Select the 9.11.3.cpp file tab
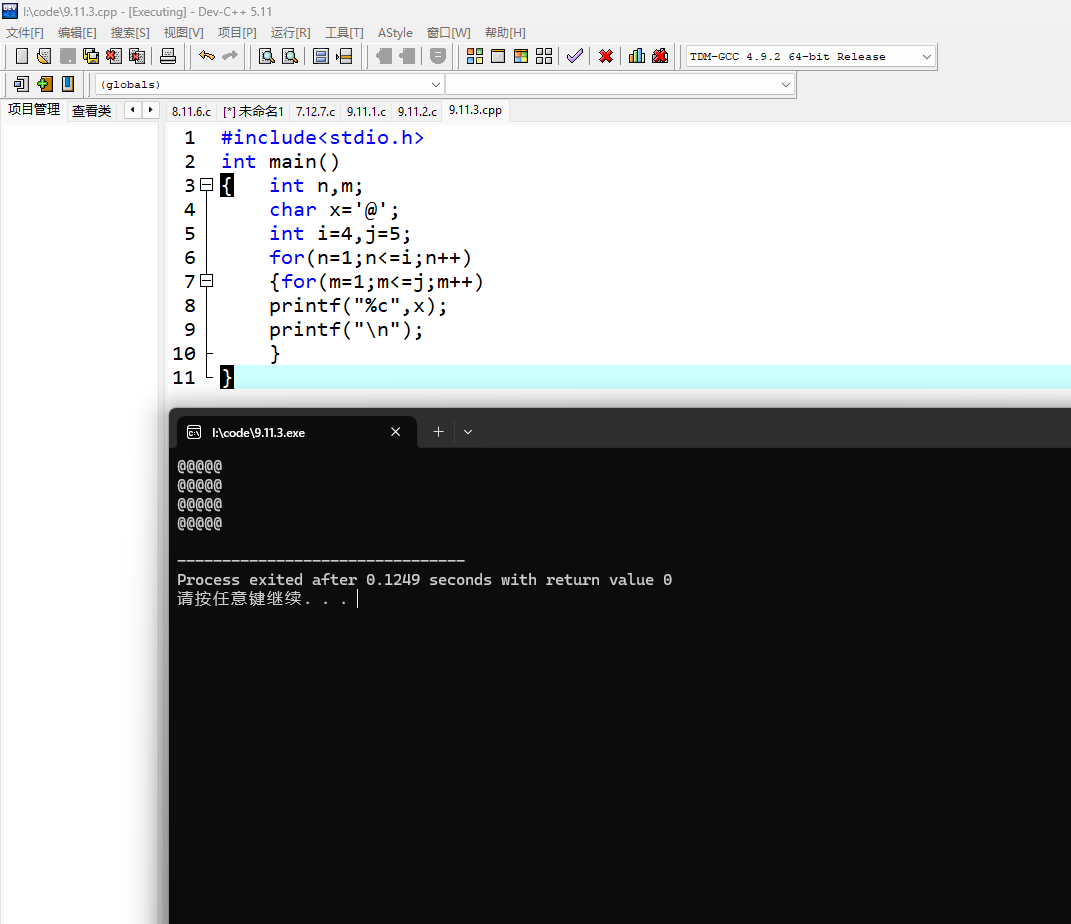Viewport: 1071px width, 924px height. coord(475,110)
